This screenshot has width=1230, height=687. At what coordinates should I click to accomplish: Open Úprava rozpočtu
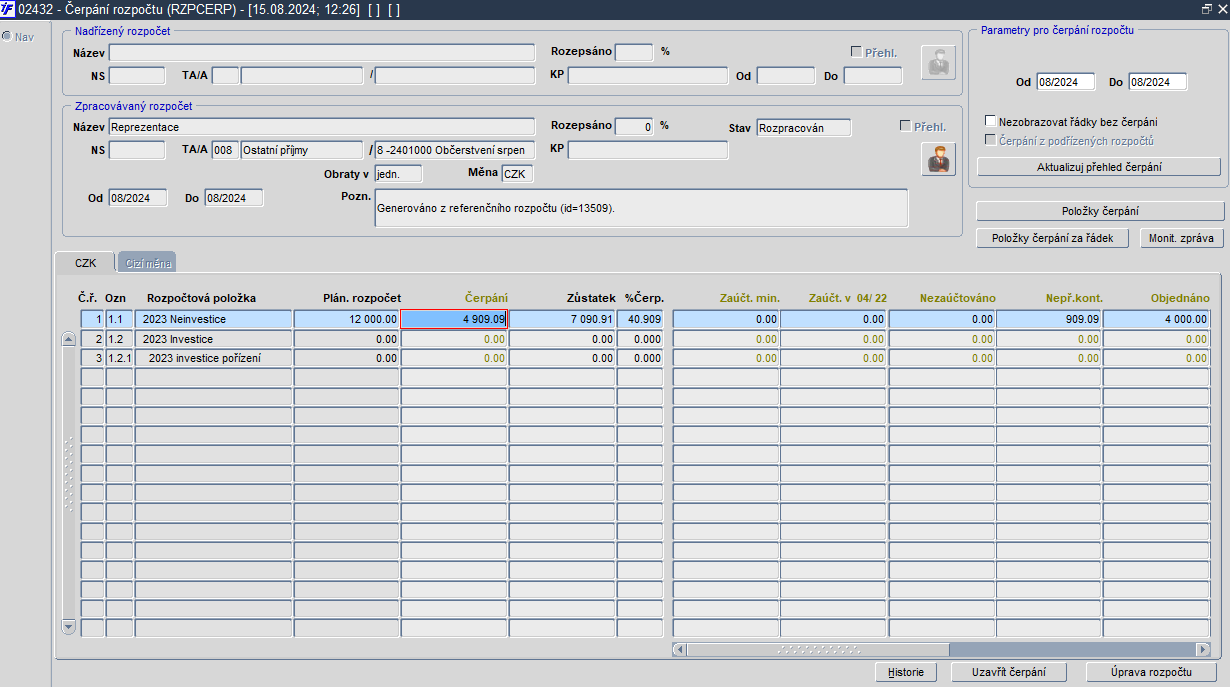1151,672
